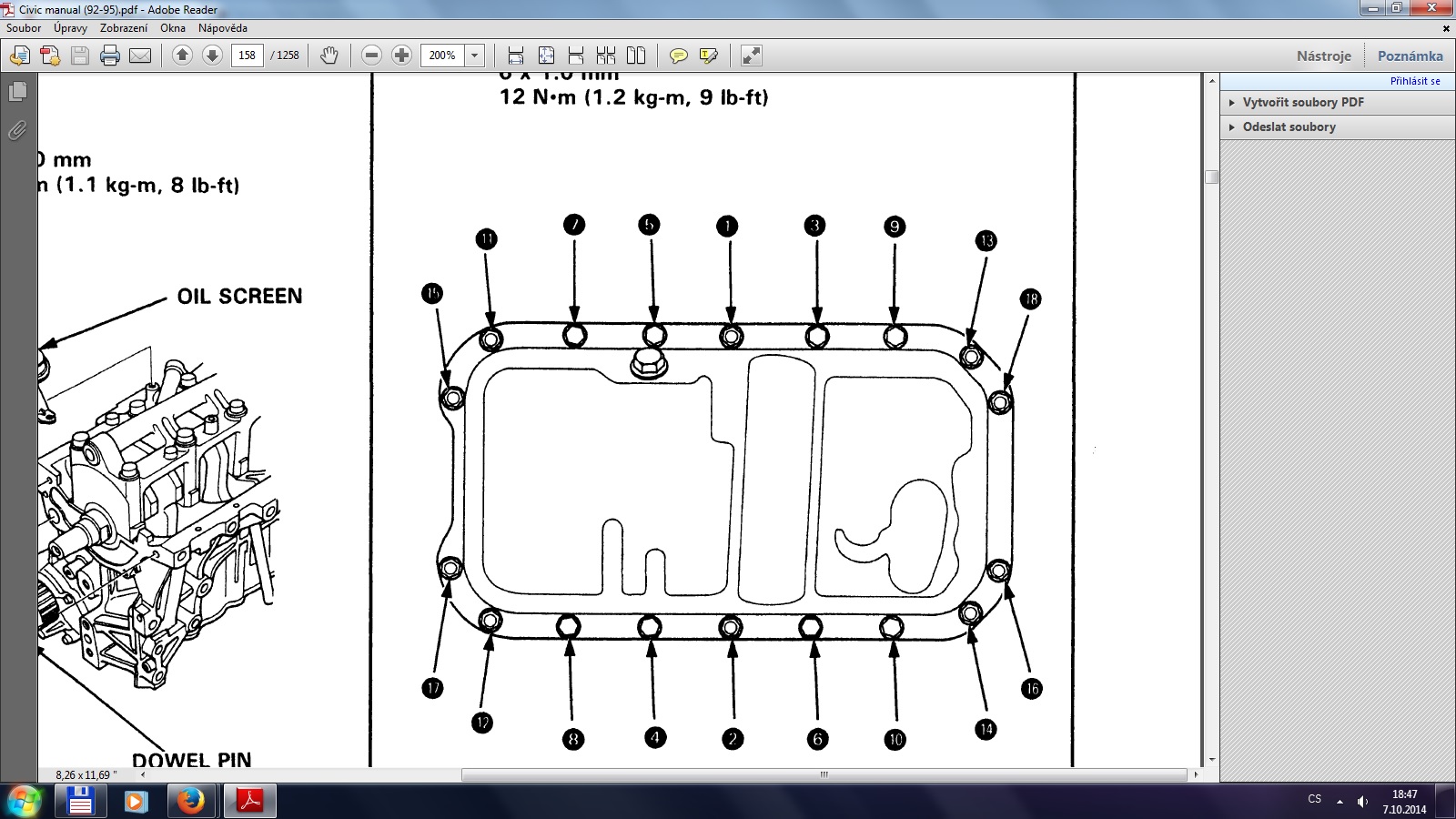The width and height of the screenshot is (1456, 819).
Task: Click the send by email envelope icon
Action: point(140,56)
